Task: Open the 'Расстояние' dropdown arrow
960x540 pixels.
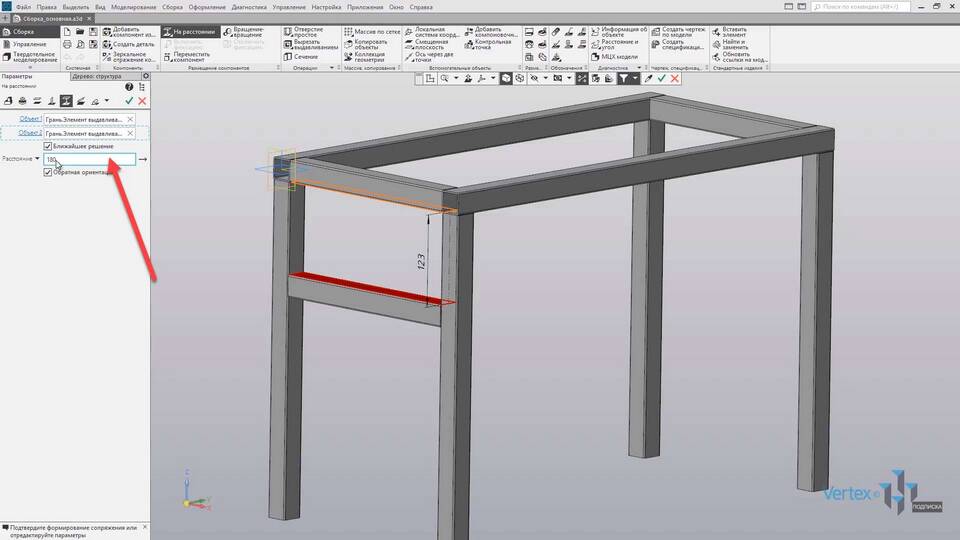Action: (x=37, y=159)
